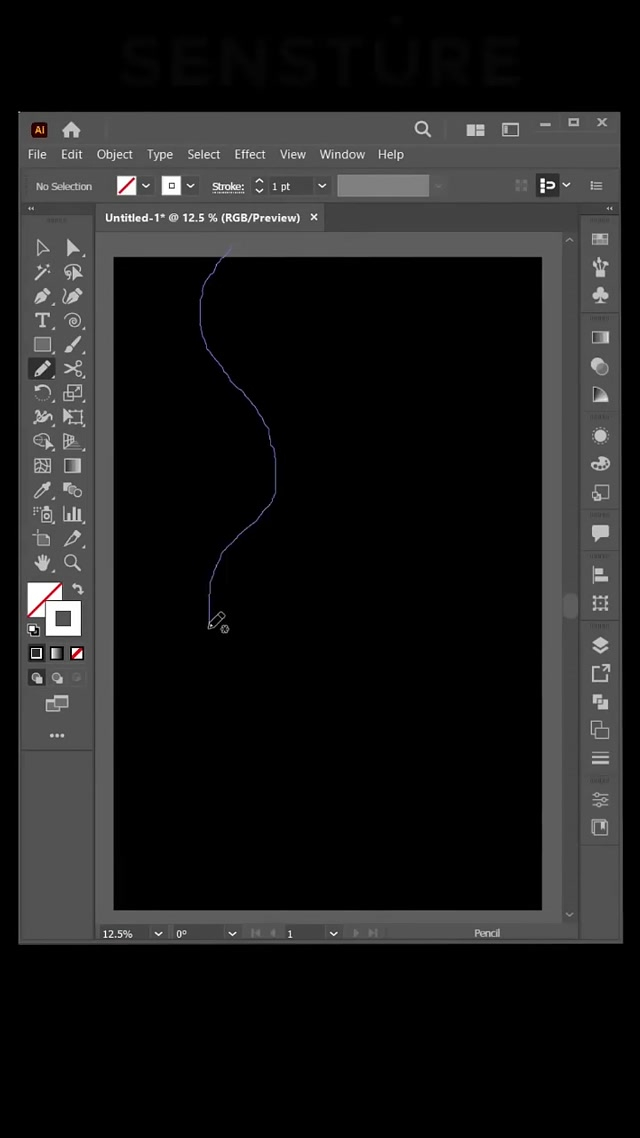The width and height of the screenshot is (640, 1138).
Task: Pick the Magic Wand tool
Action: coord(42,272)
